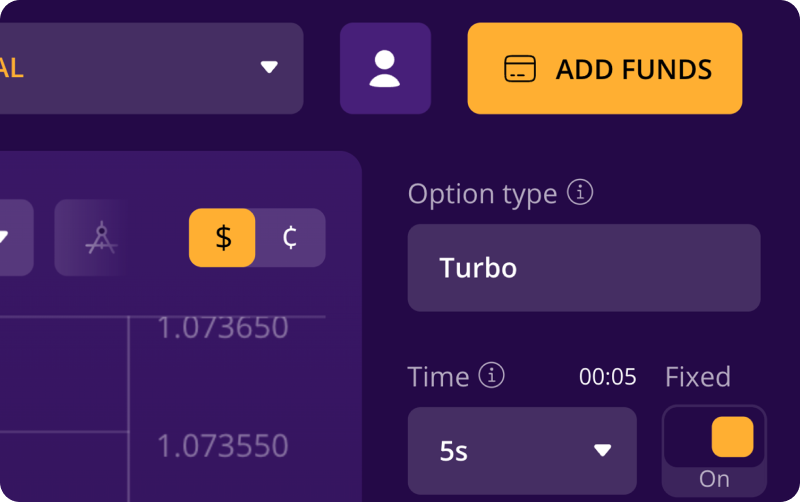Show the Time info icon
Screen dimensions: 800x502
click(x=491, y=375)
